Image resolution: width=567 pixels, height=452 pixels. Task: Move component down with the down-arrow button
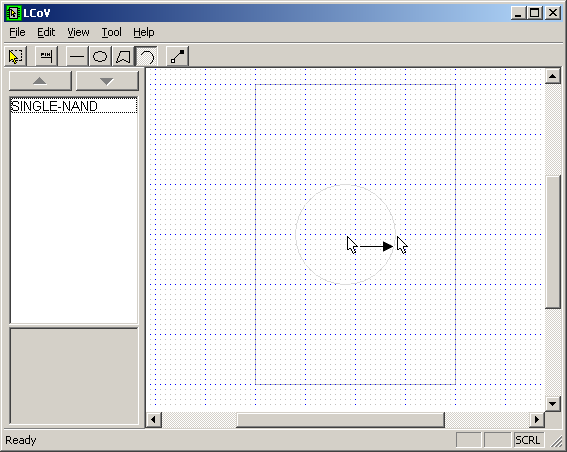point(107,81)
